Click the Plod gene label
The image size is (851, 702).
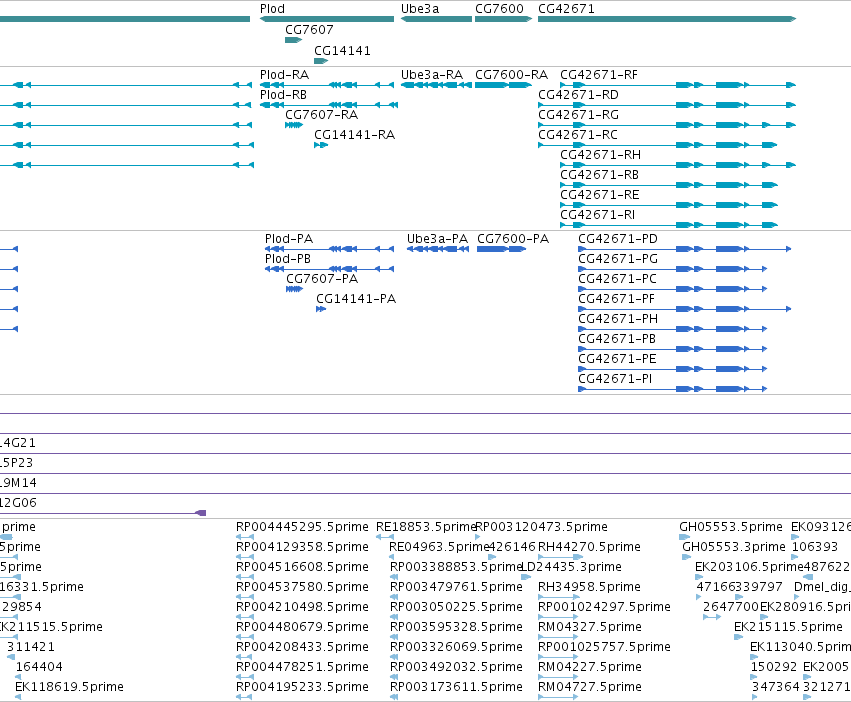pos(272,9)
